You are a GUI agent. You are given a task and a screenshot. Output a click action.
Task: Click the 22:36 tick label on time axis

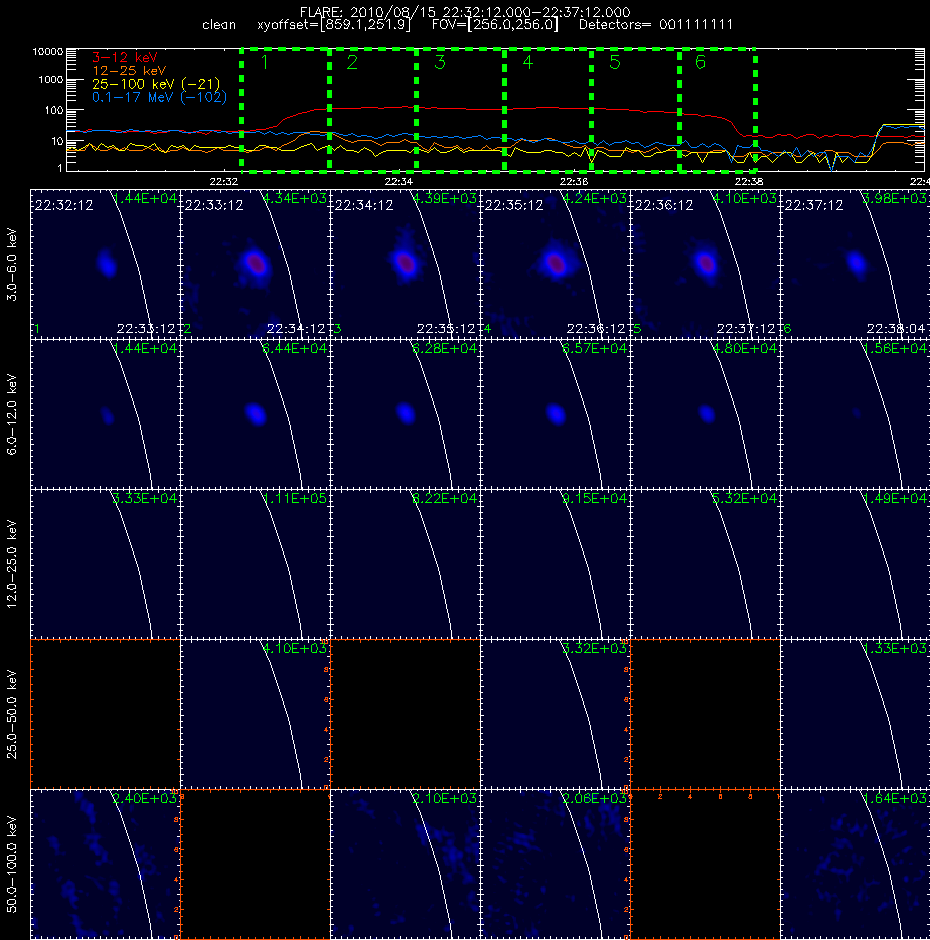(x=574, y=181)
